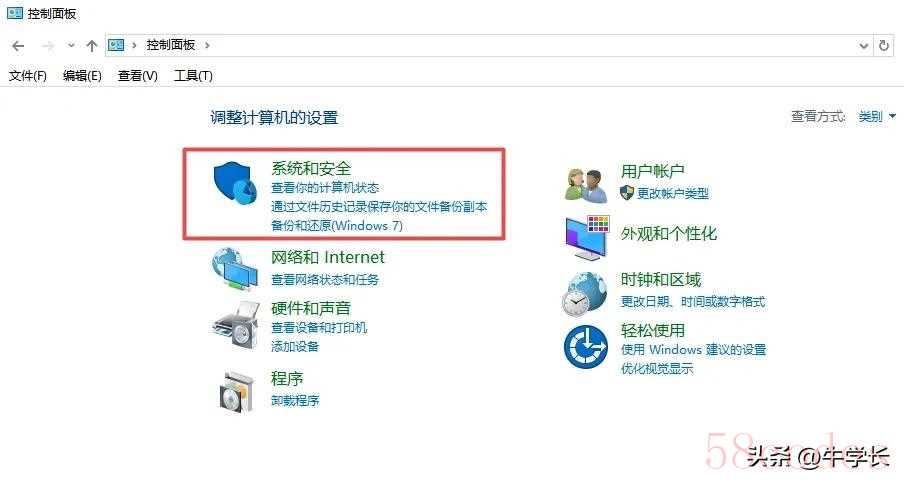Click the Network and Internet globe icon
904x482 pixels.
coord(234,269)
